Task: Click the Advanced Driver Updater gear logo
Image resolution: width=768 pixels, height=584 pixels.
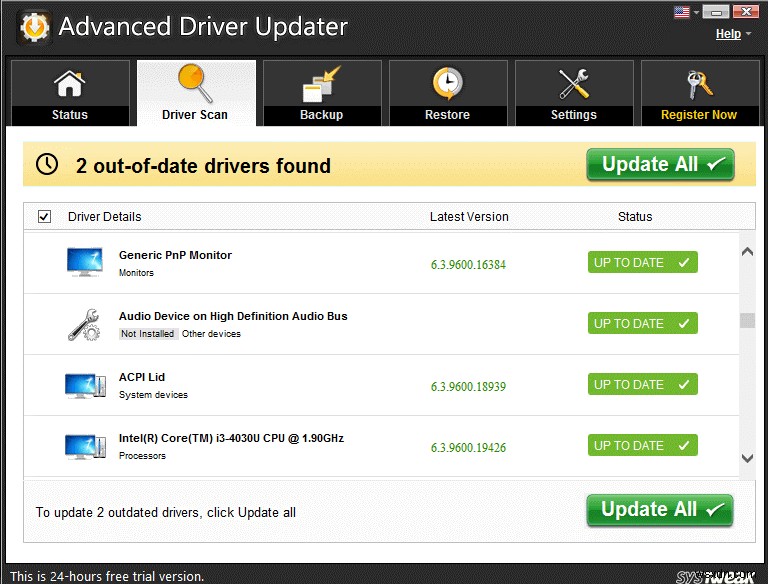Action: click(33, 26)
